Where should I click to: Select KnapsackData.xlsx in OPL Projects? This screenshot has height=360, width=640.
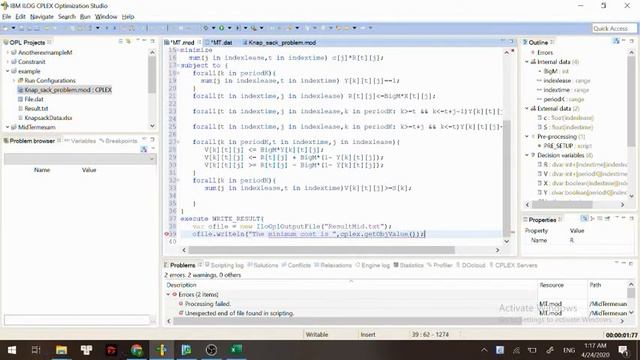click(x=48, y=118)
